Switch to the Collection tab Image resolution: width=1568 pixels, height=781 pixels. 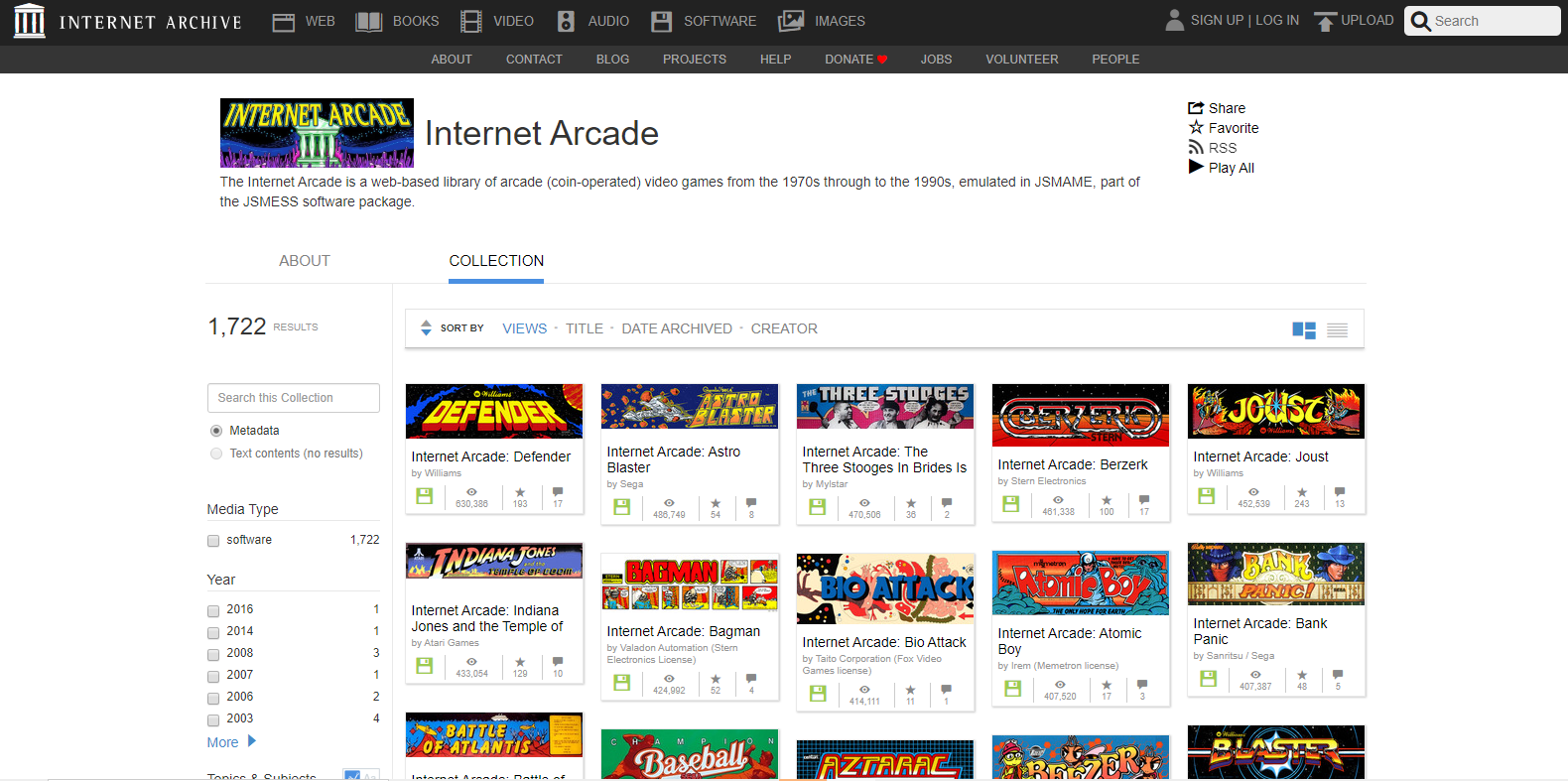click(x=496, y=261)
